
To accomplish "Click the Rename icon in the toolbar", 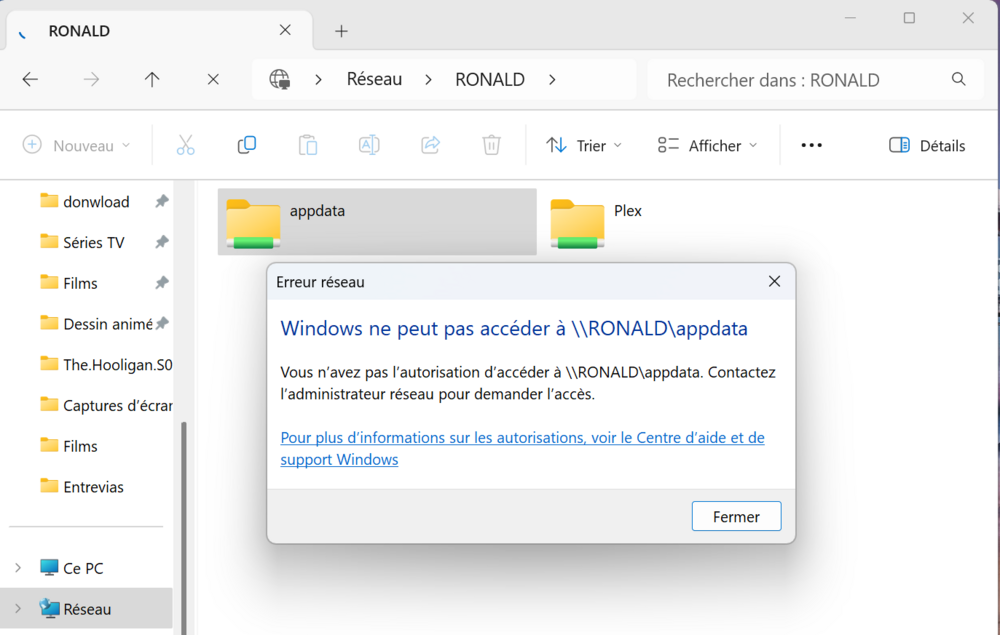I will (369, 145).
